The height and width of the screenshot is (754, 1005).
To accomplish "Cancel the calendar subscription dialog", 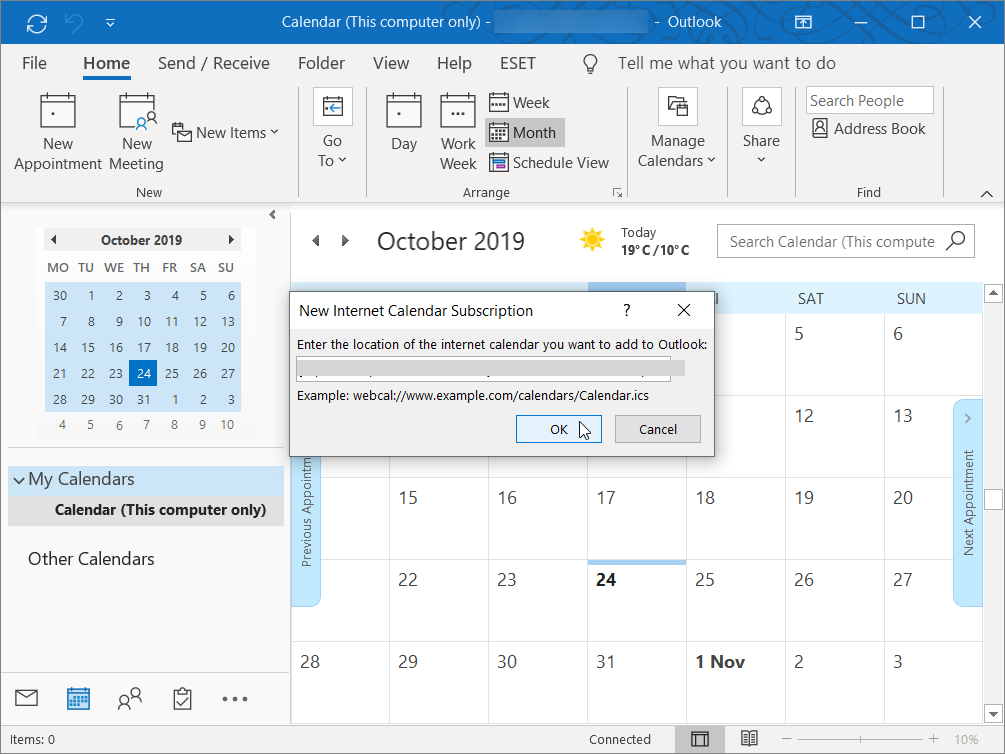I will [x=657, y=429].
